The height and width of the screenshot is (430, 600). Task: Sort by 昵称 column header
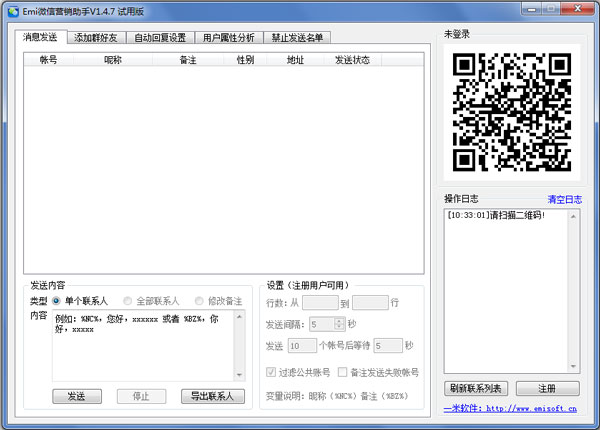[113, 60]
